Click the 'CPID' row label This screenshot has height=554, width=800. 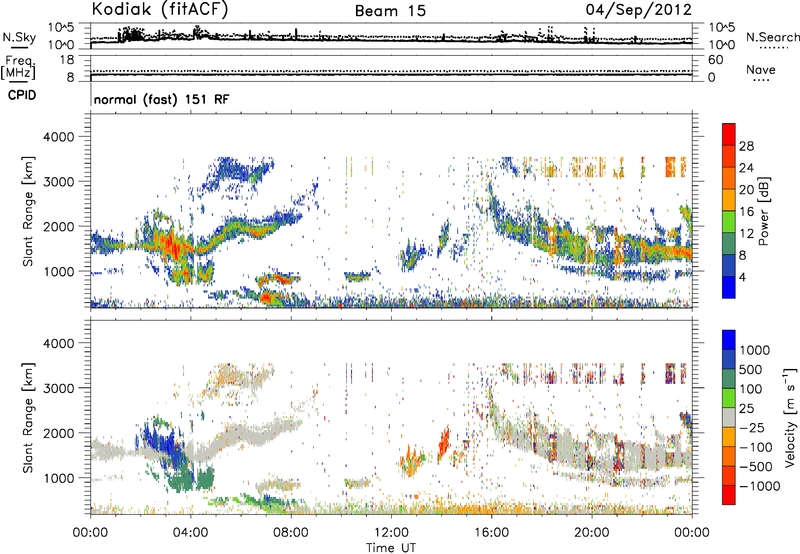point(22,95)
